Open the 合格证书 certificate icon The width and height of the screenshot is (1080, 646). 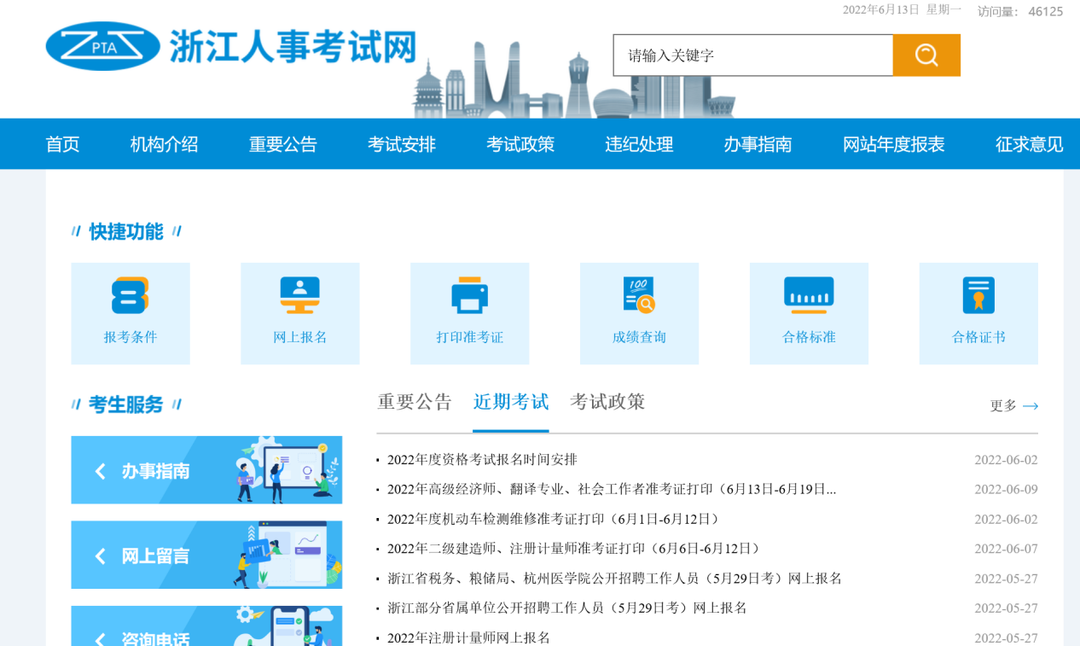click(978, 295)
